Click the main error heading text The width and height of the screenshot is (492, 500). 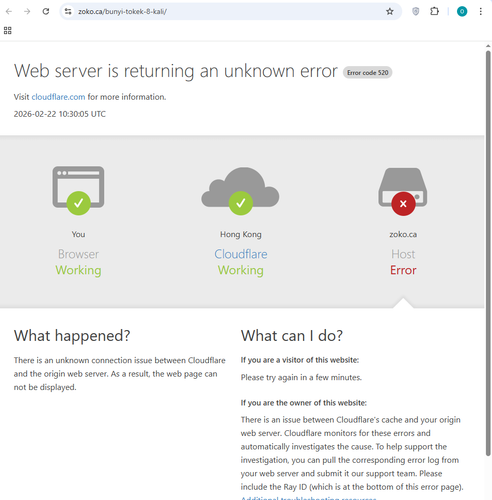[x=176, y=71]
